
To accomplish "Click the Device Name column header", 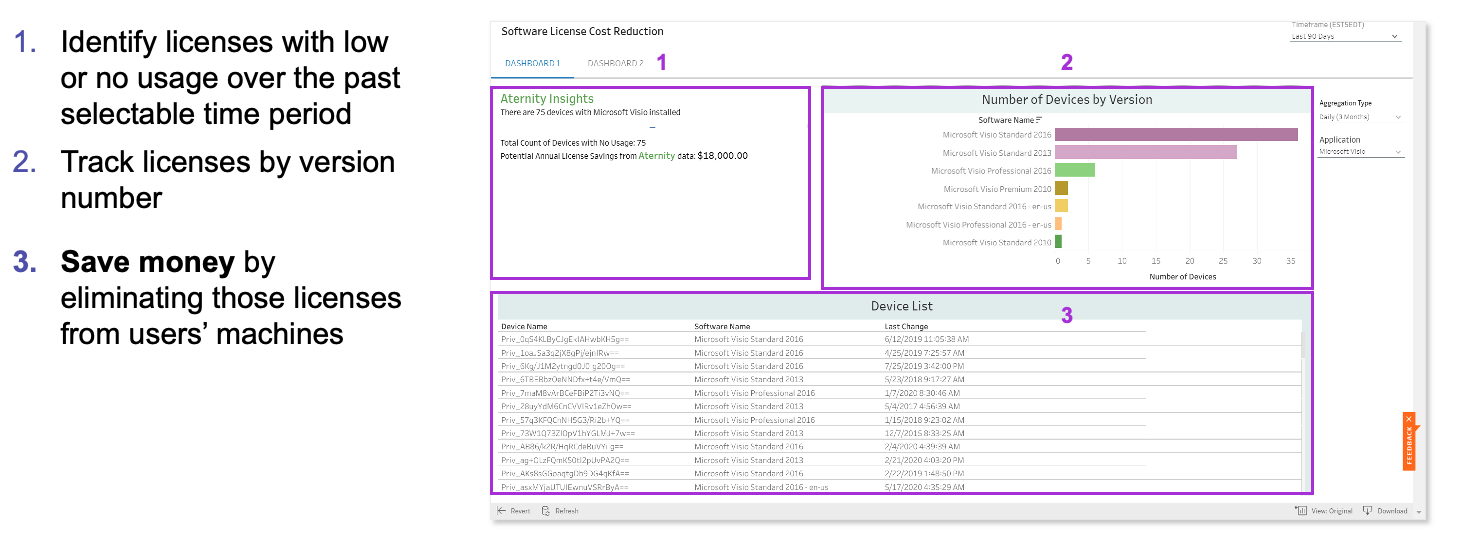I will tap(524, 326).
